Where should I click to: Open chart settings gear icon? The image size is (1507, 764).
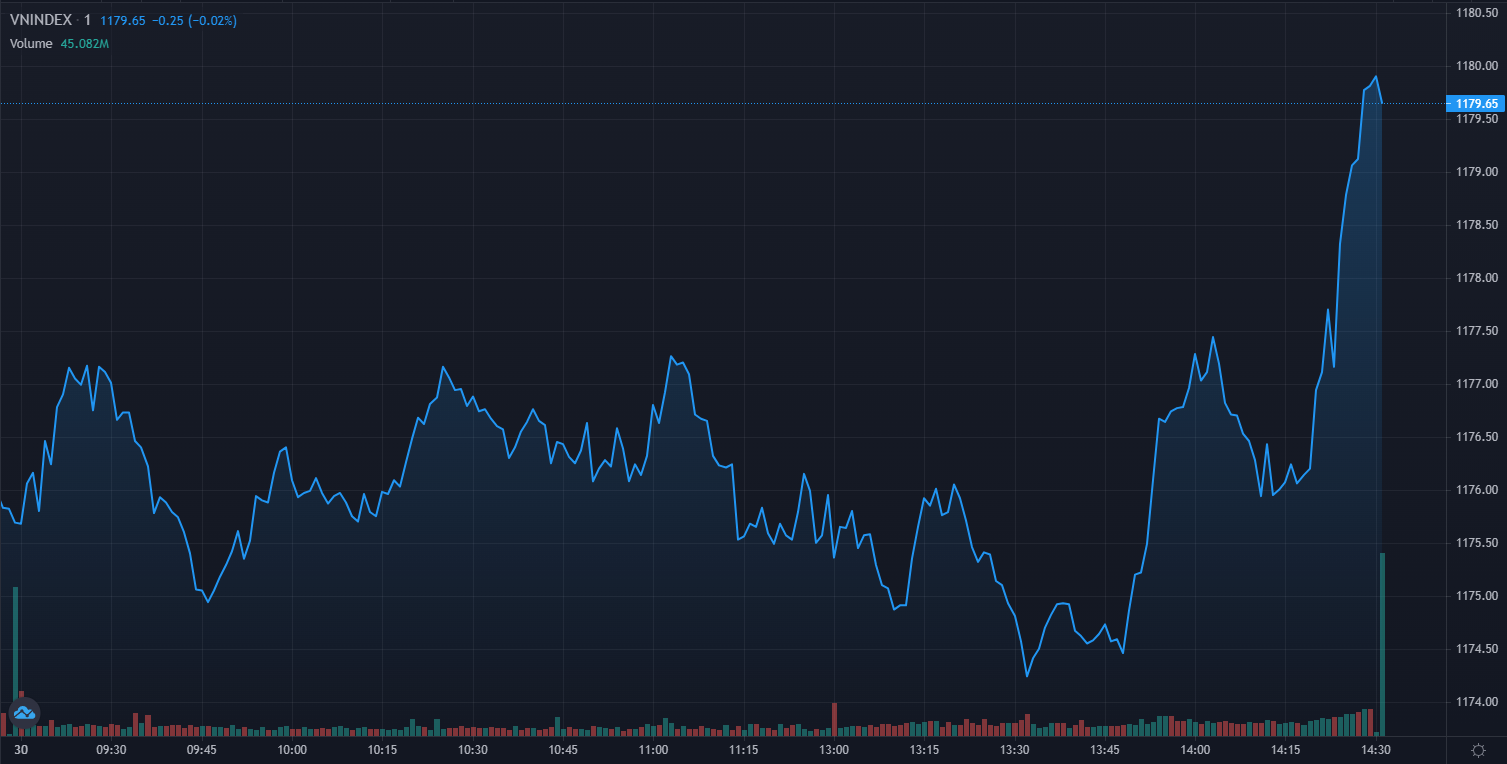point(1478,750)
